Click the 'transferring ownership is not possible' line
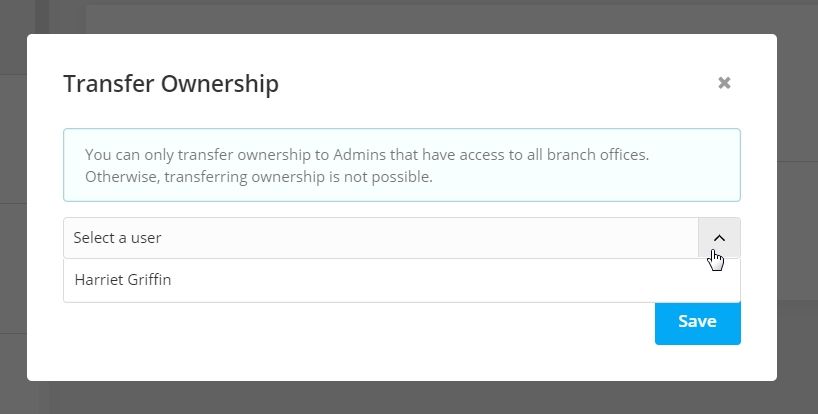 click(259, 177)
